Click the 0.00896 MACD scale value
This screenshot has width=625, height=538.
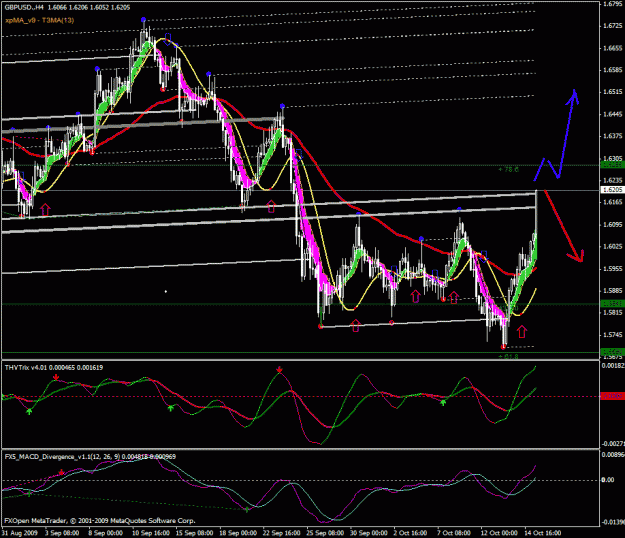click(613, 454)
